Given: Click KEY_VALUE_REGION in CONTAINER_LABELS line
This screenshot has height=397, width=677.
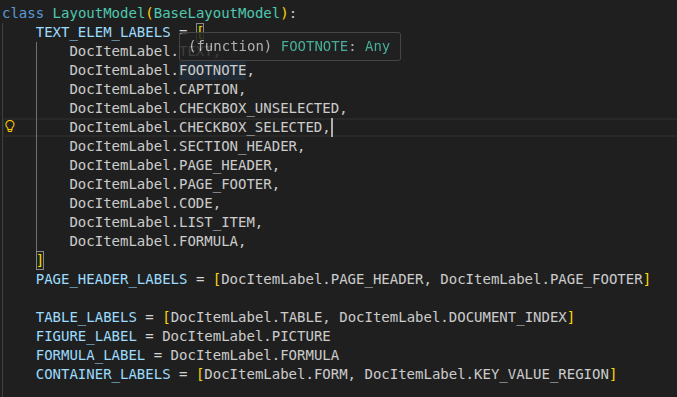Looking at the screenshot, I should [x=541, y=375].
